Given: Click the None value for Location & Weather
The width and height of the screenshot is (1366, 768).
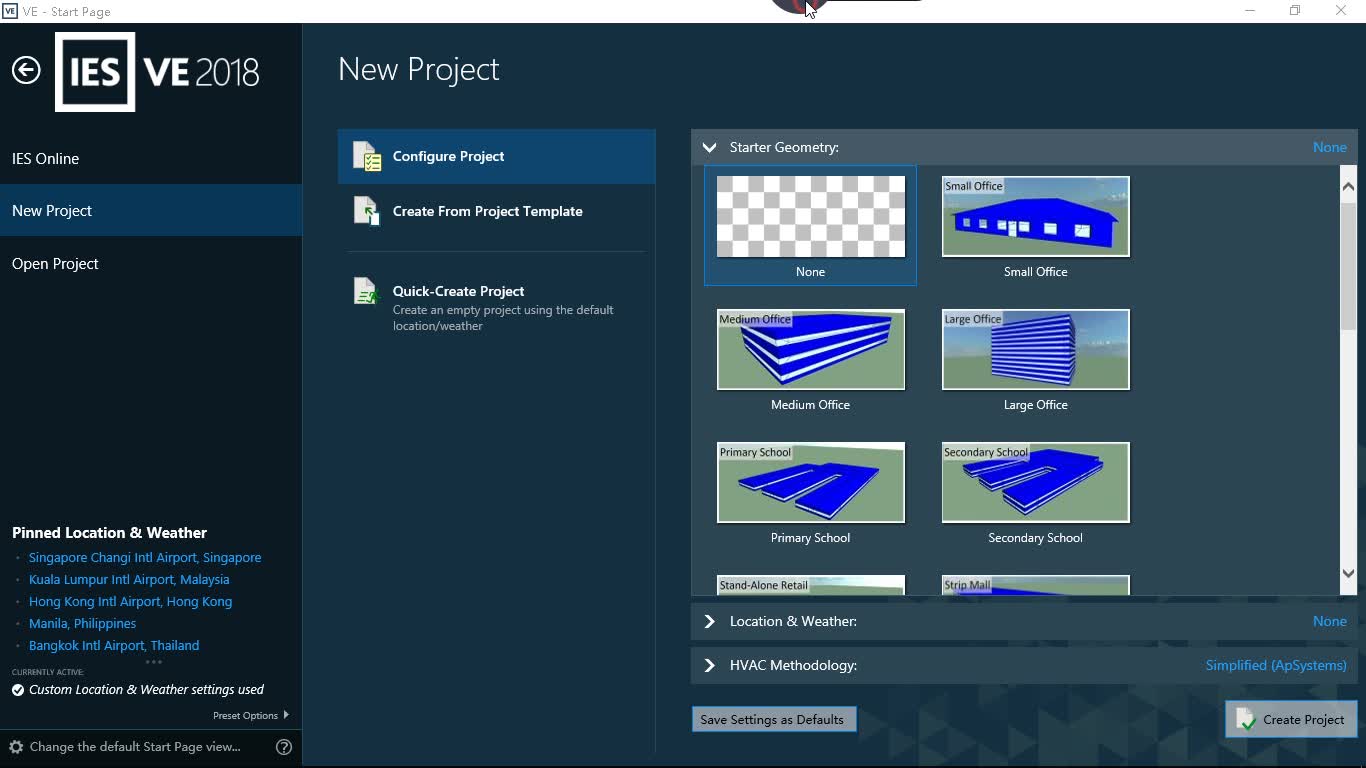Looking at the screenshot, I should (x=1330, y=621).
